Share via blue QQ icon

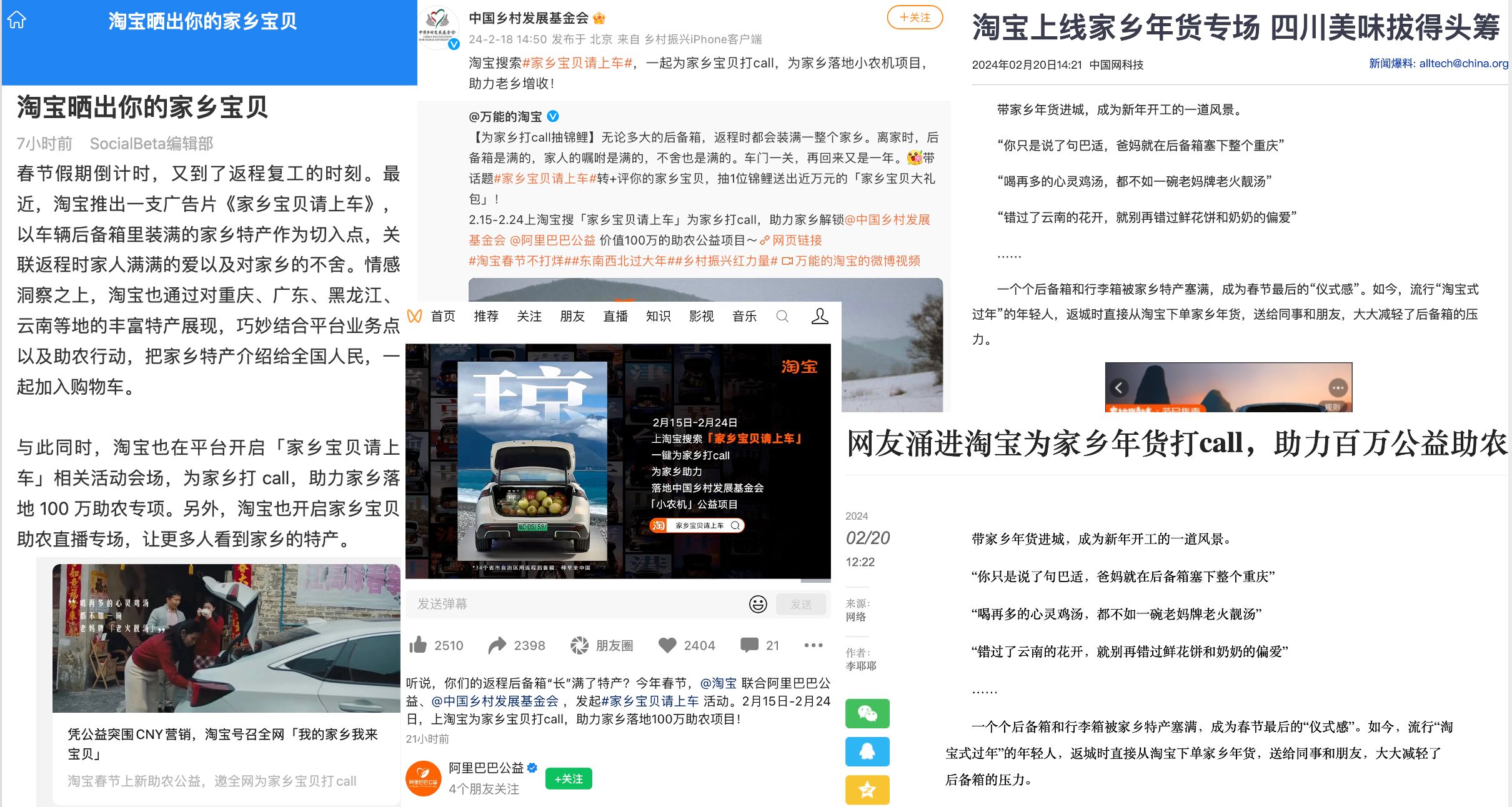pos(867,751)
